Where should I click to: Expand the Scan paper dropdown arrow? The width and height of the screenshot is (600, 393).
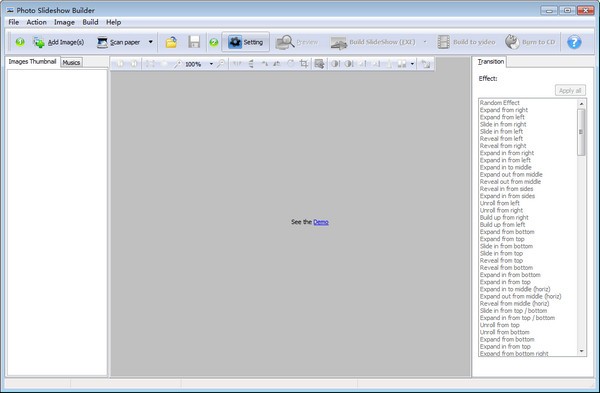150,42
